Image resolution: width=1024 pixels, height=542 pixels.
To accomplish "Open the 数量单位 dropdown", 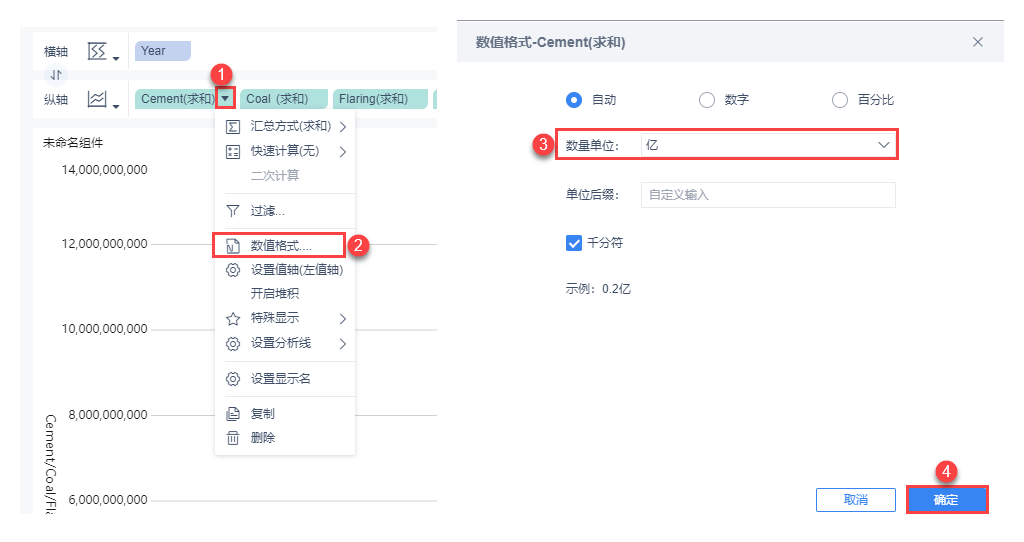I will [x=768, y=145].
